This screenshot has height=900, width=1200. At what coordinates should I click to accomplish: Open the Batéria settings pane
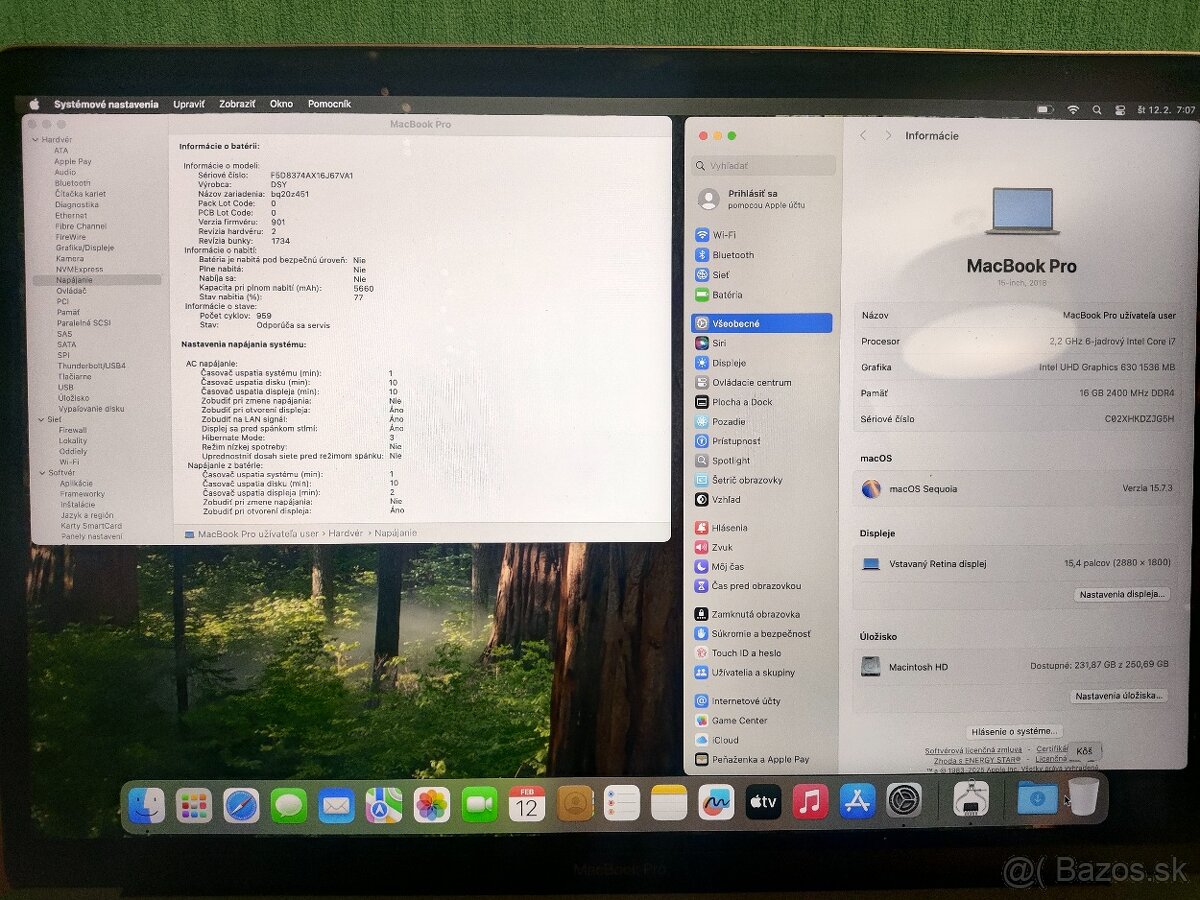727,295
